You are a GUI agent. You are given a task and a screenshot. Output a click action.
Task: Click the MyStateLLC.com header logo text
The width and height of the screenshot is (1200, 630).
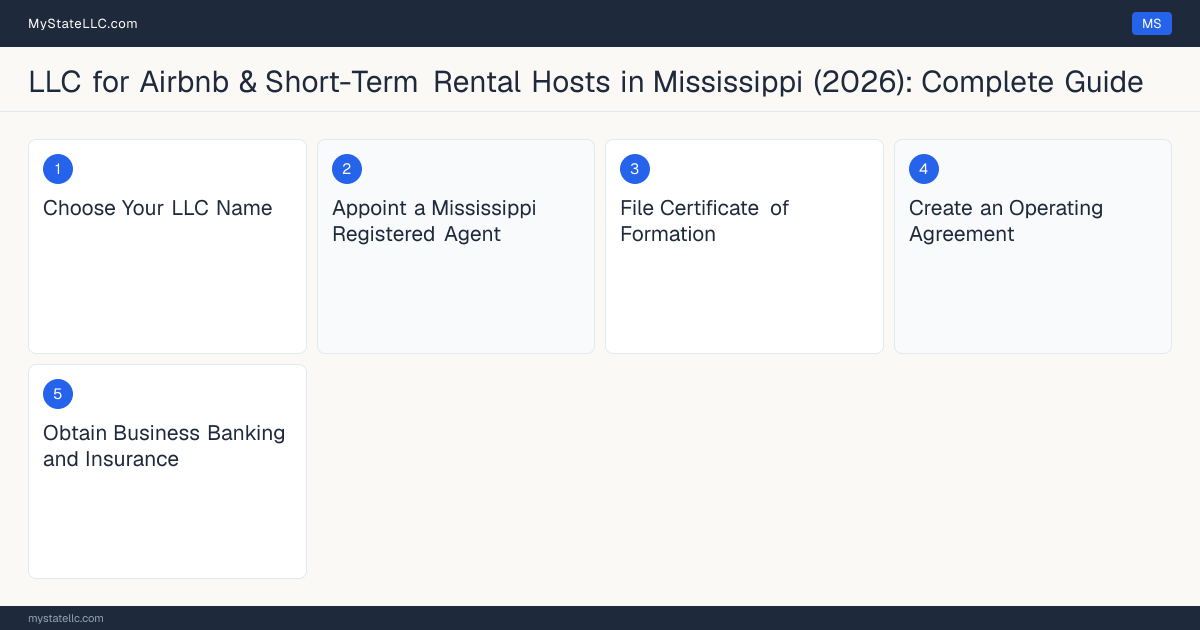[83, 24]
